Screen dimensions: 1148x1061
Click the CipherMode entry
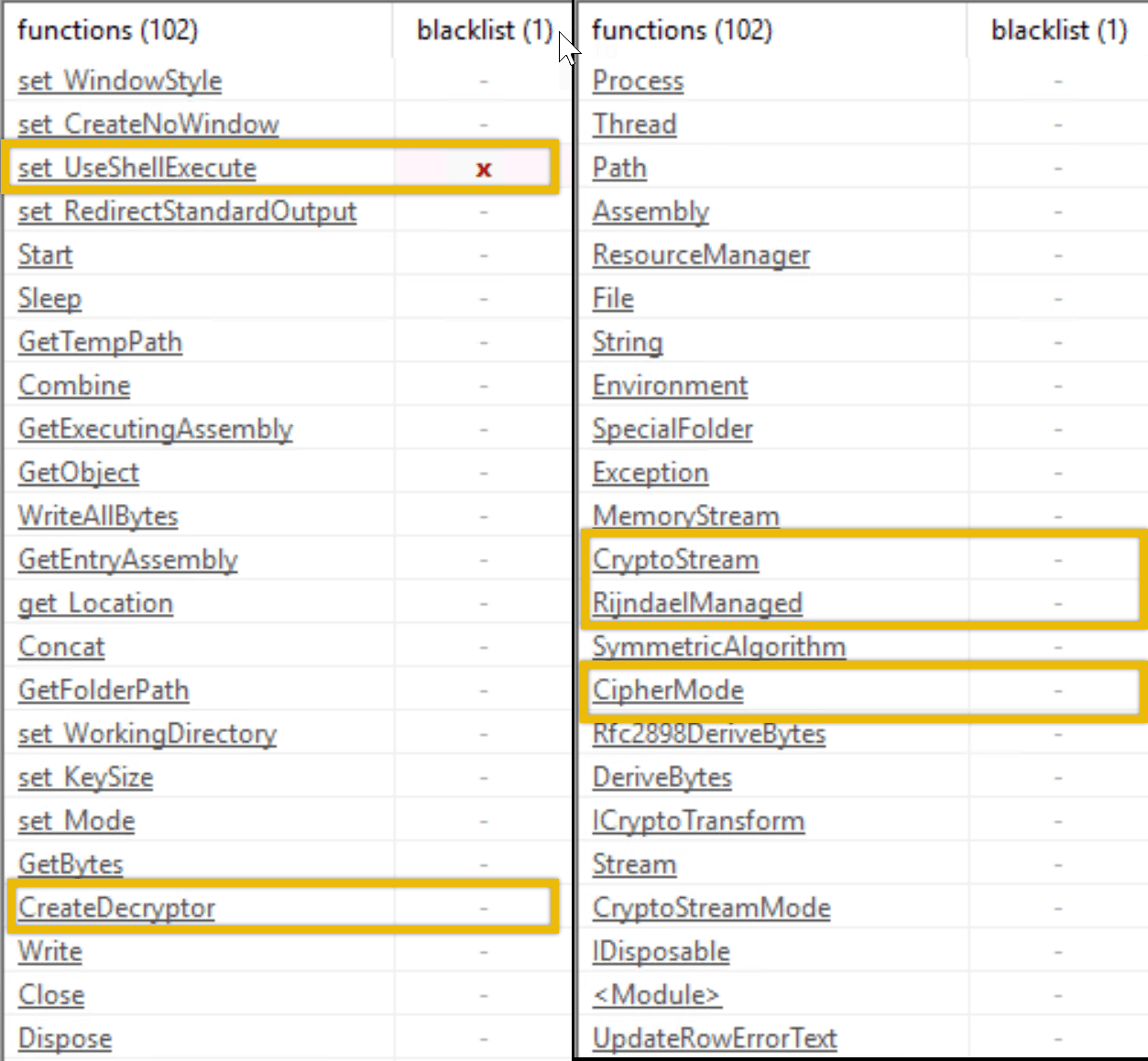click(x=667, y=690)
